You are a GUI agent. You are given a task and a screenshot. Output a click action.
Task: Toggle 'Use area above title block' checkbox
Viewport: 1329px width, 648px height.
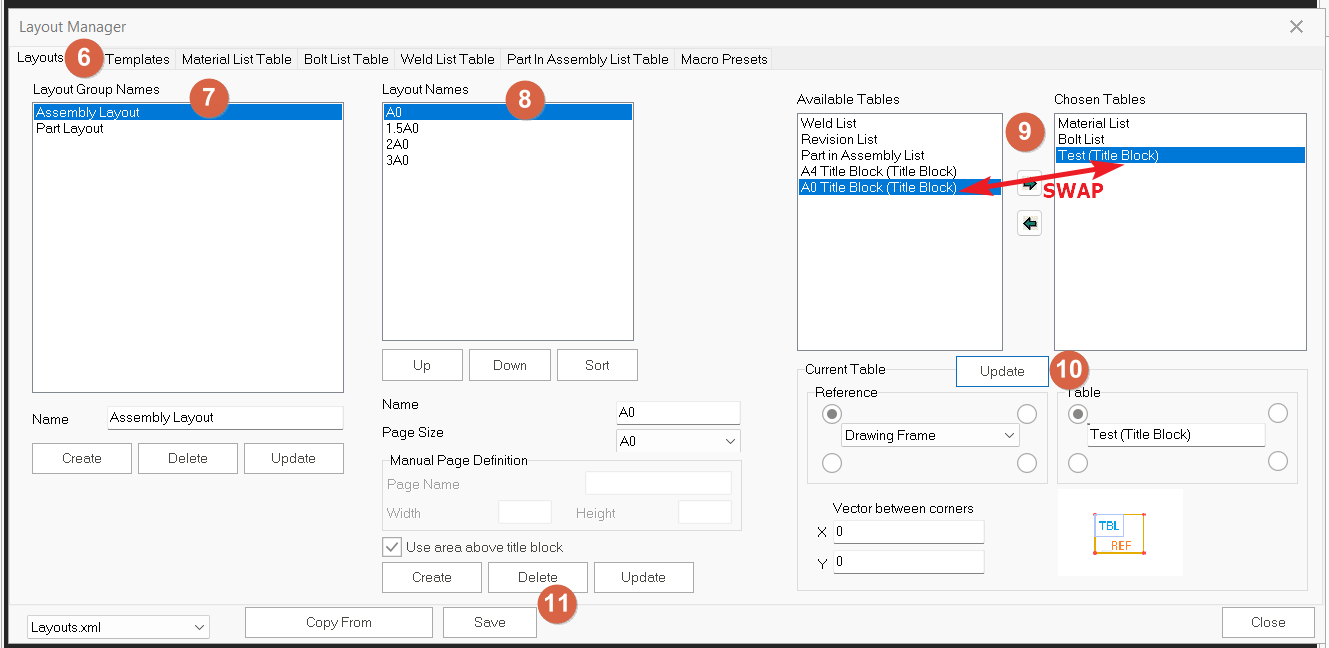pos(393,547)
